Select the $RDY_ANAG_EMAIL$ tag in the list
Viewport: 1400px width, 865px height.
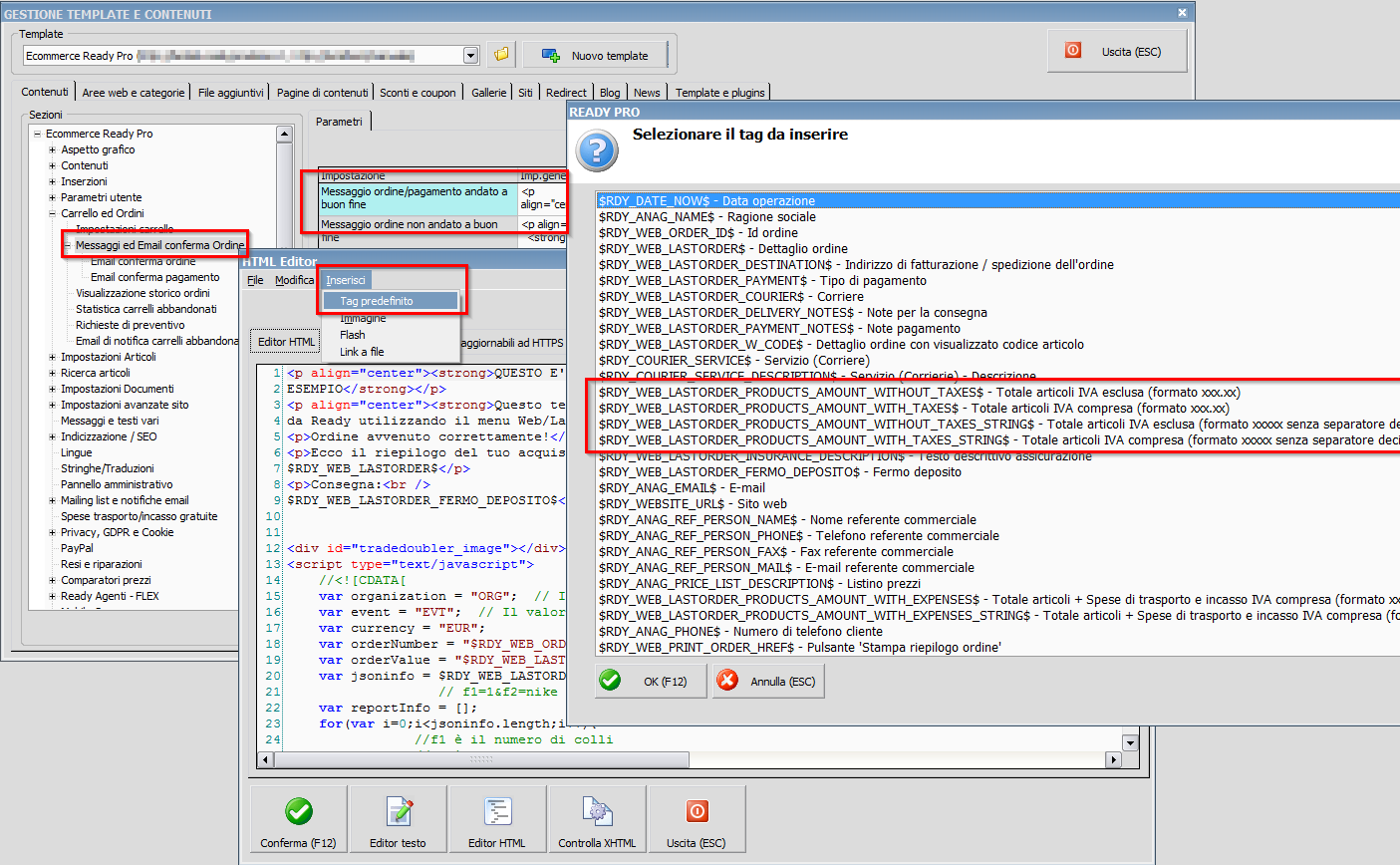682,488
